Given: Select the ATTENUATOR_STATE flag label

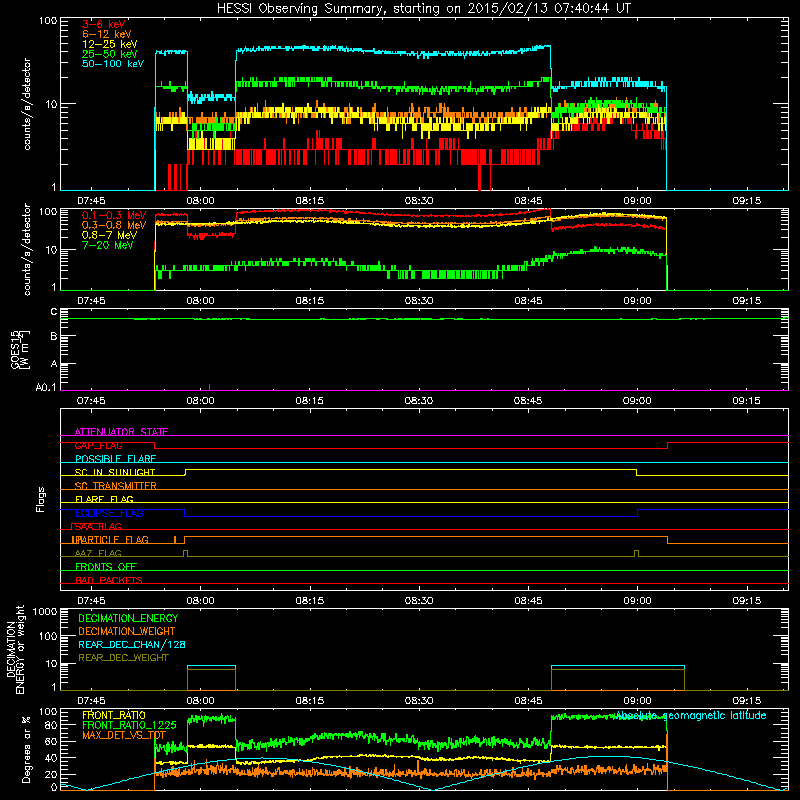Looking at the screenshot, I should click(x=121, y=432).
